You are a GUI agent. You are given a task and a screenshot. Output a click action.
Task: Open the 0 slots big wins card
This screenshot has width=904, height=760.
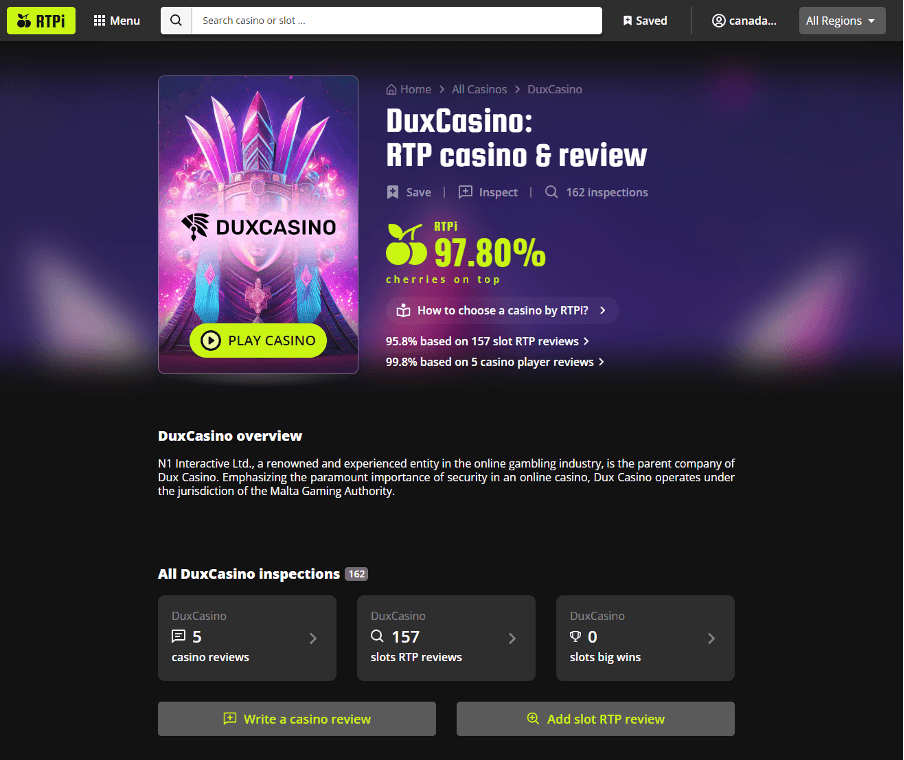(x=645, y=638)
